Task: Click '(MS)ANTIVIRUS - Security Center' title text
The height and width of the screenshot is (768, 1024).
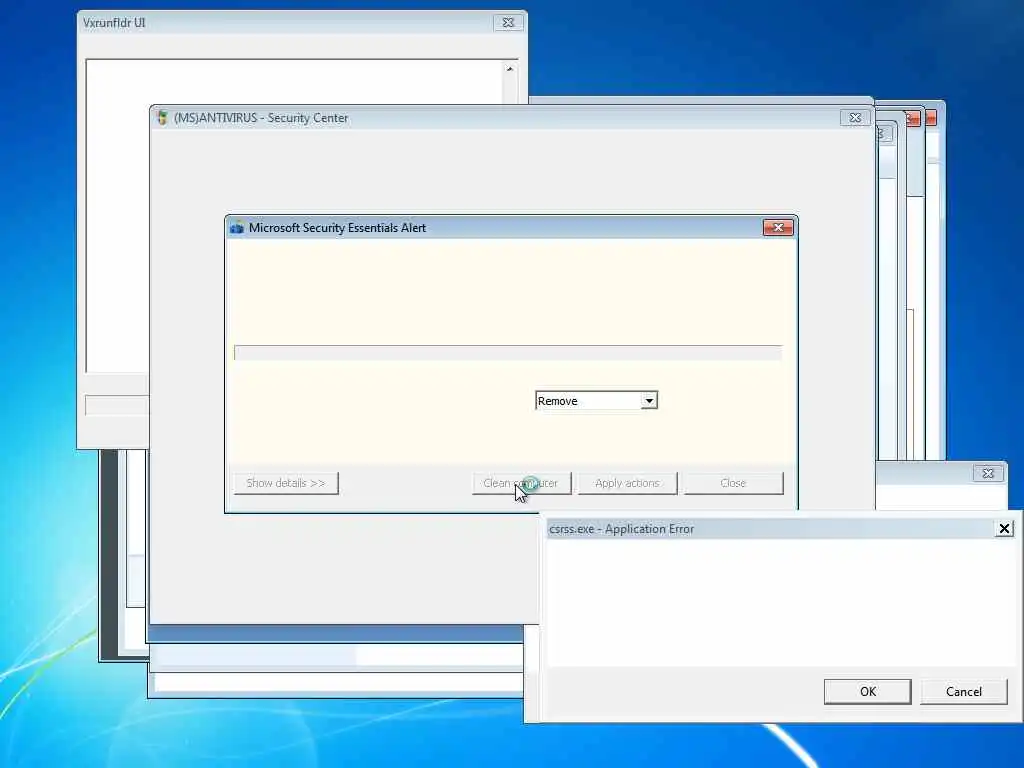Action: click(261, 118)
